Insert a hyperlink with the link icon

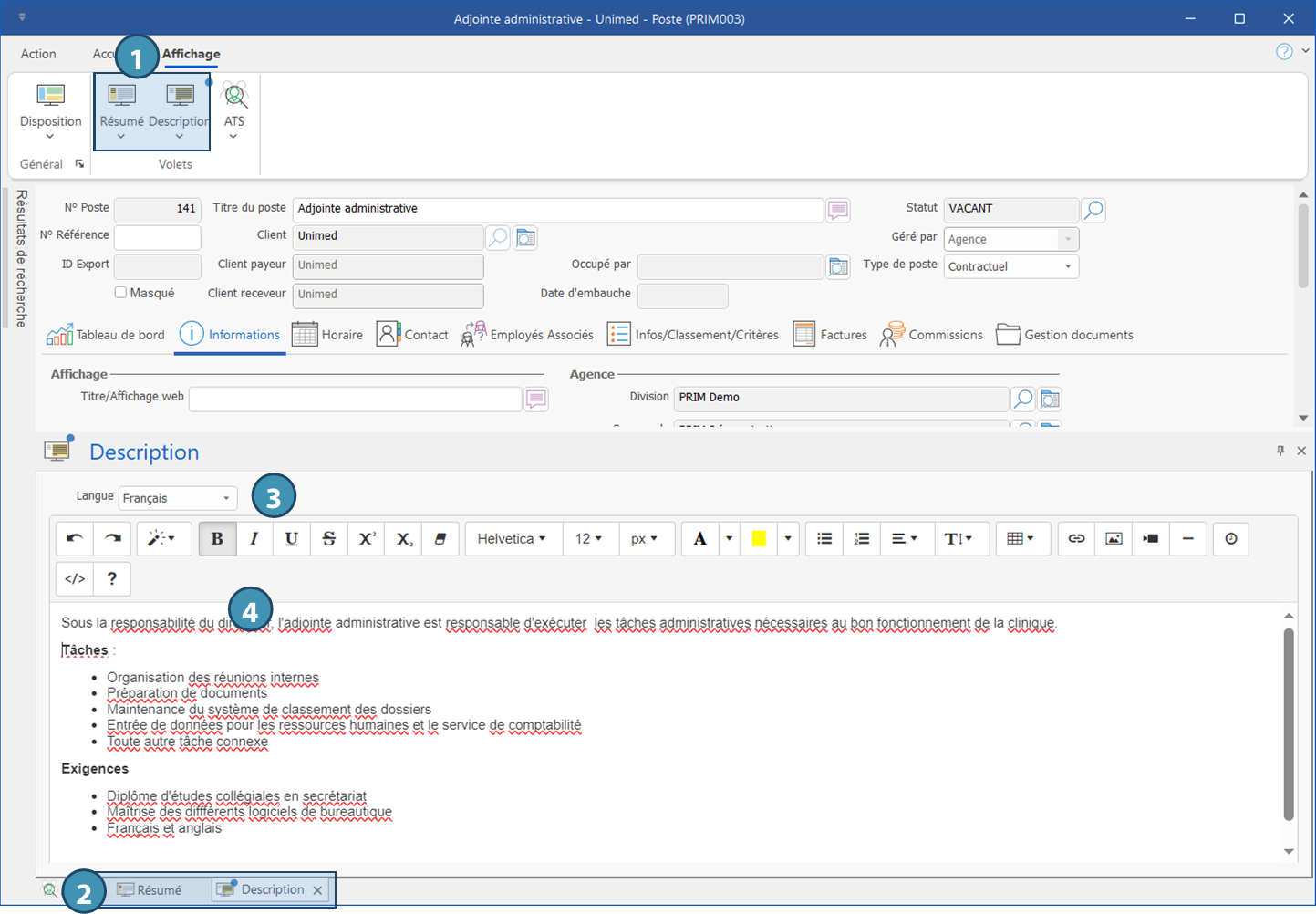click(1076, 538)
